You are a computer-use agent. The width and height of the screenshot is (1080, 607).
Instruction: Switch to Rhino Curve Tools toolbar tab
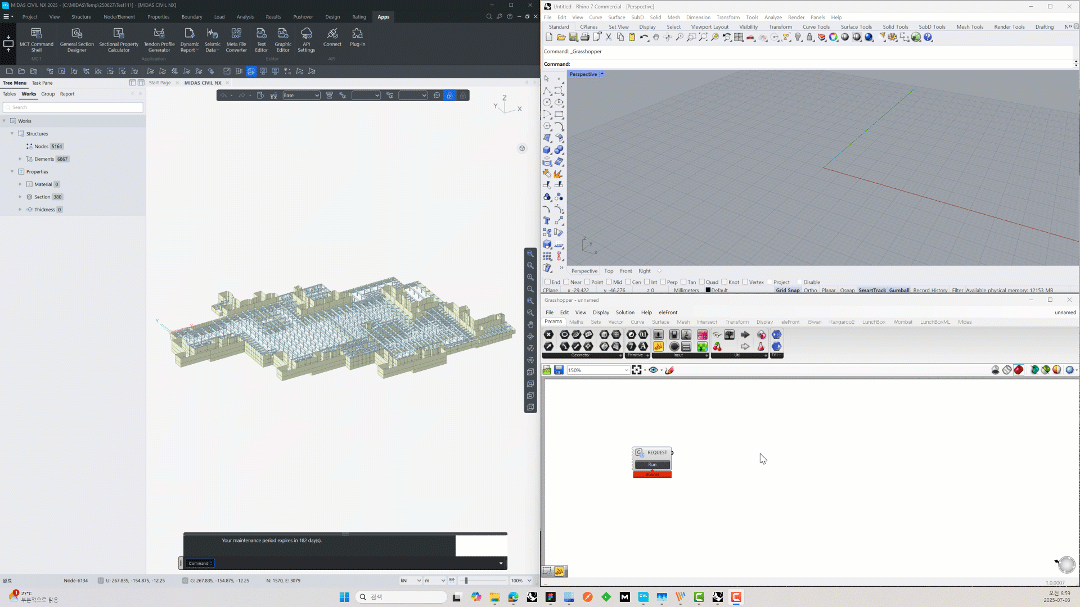coord(816,27)
